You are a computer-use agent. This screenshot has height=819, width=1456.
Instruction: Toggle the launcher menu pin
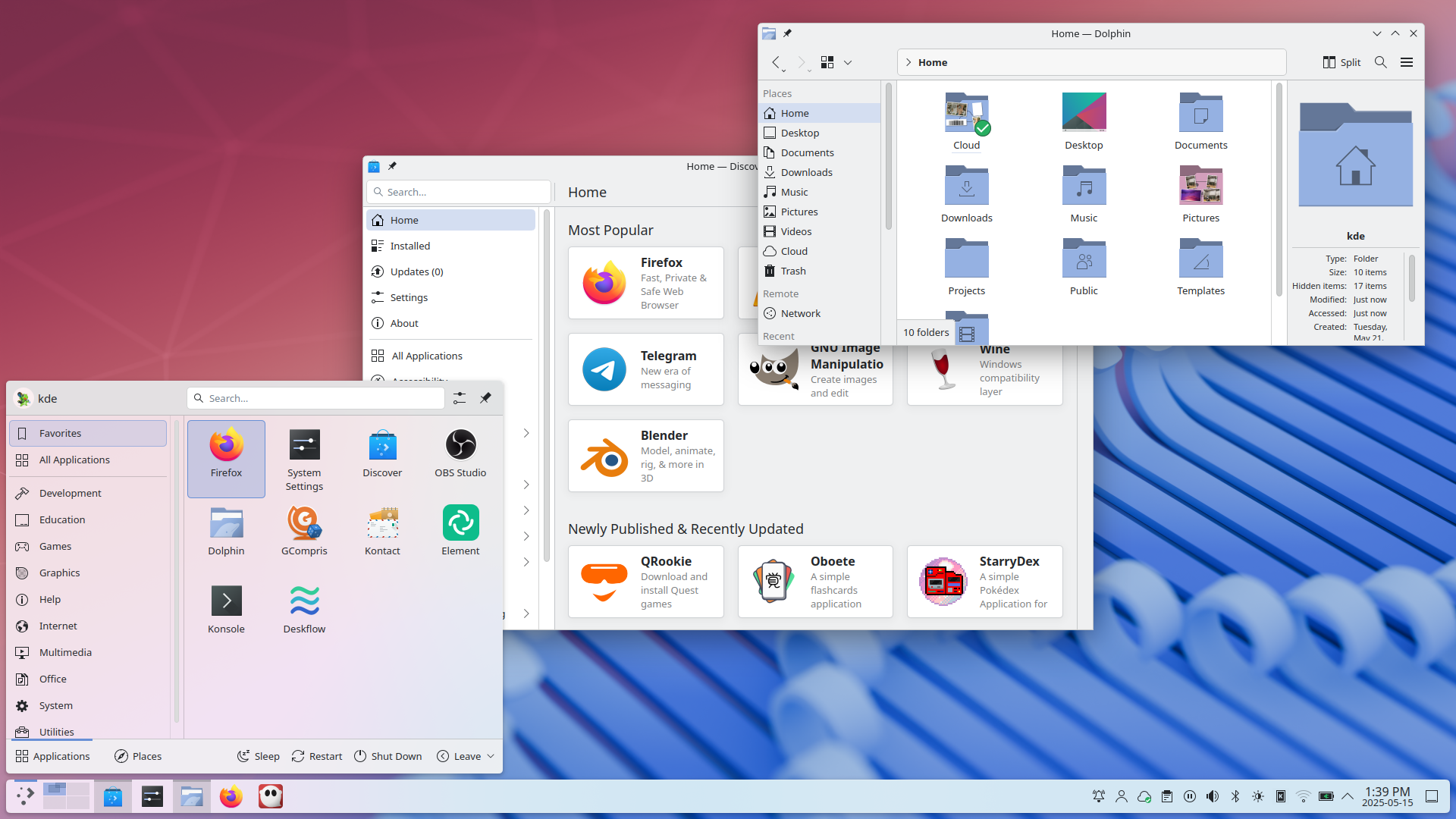485,398
